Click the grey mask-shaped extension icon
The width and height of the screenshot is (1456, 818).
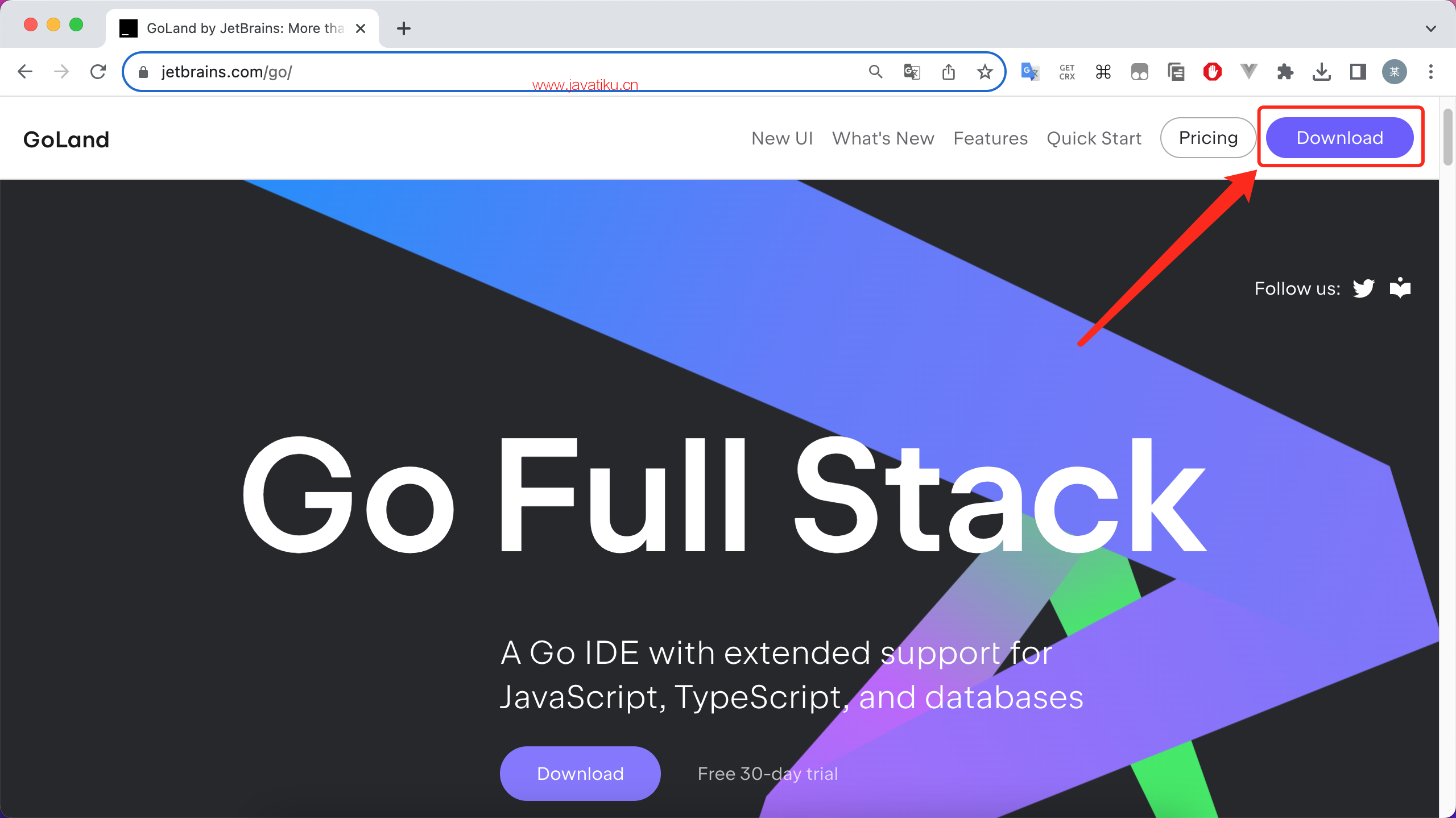pyautogui.click(x=1140, y=72)
